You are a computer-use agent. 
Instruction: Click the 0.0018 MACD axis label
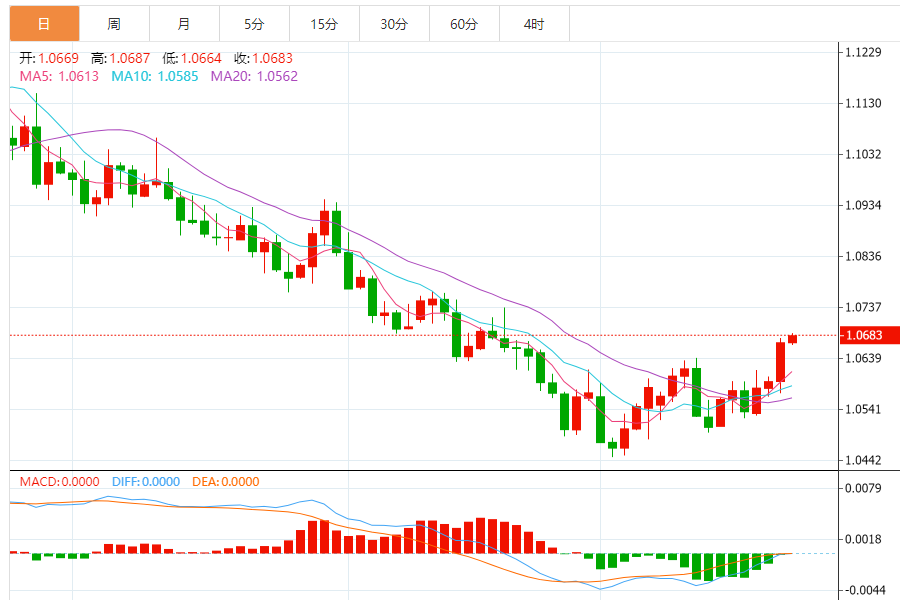(863, 539)
